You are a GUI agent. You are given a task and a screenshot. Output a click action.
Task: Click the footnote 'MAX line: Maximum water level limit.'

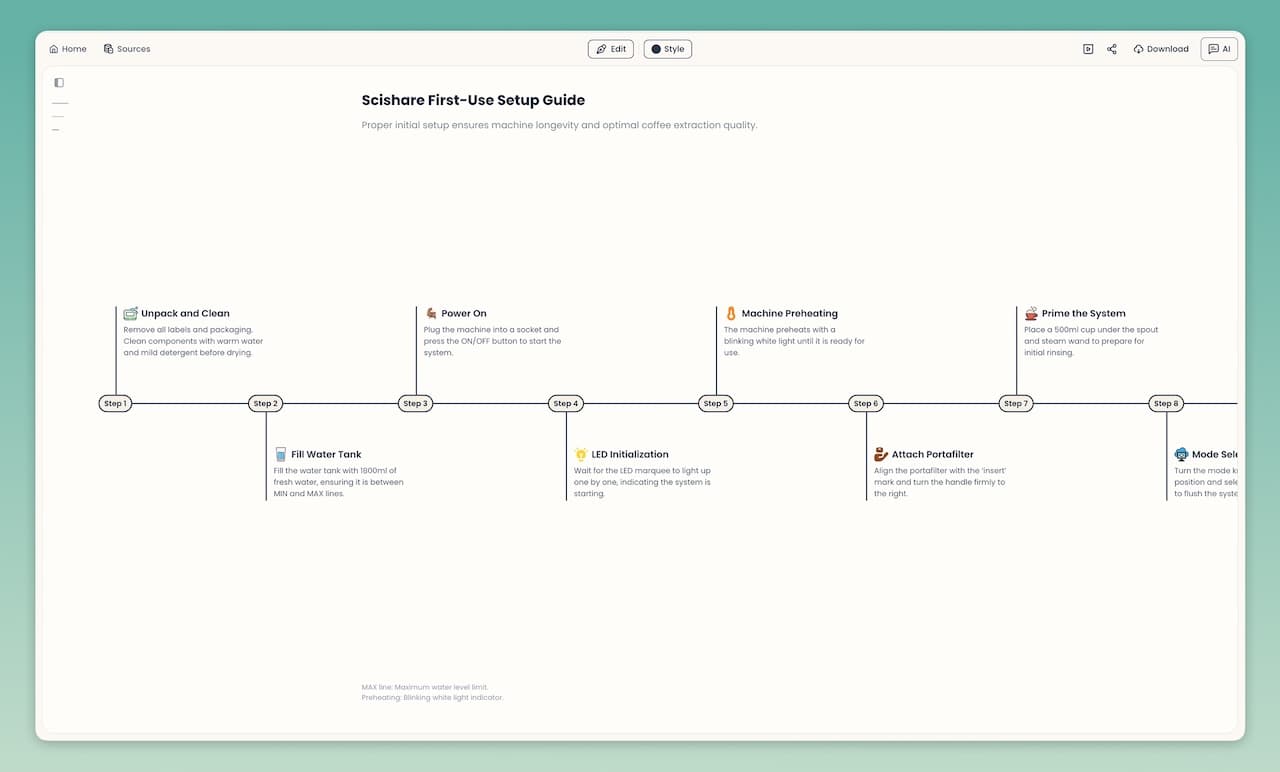pos(425,687)
